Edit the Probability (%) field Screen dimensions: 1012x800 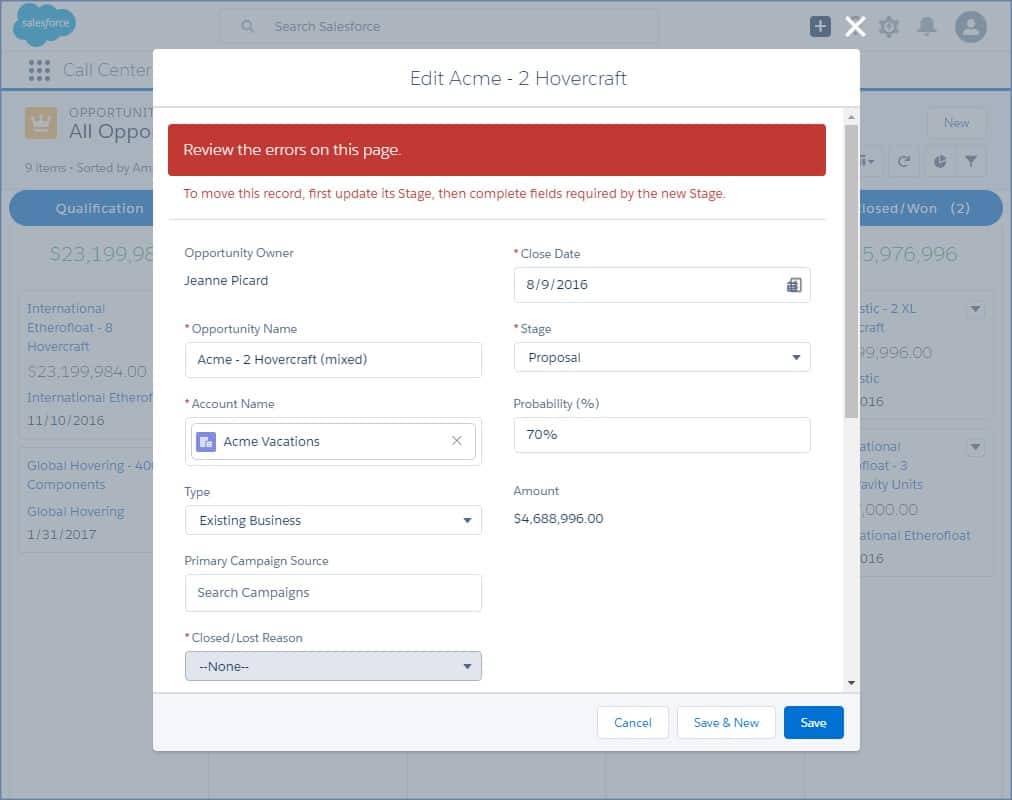662,435
